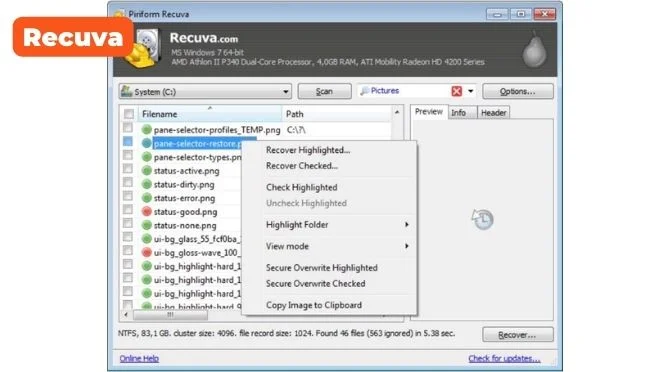This screenshot has width=670, height=372.
Task: Check the box for status-active.png
Action: 128,169
